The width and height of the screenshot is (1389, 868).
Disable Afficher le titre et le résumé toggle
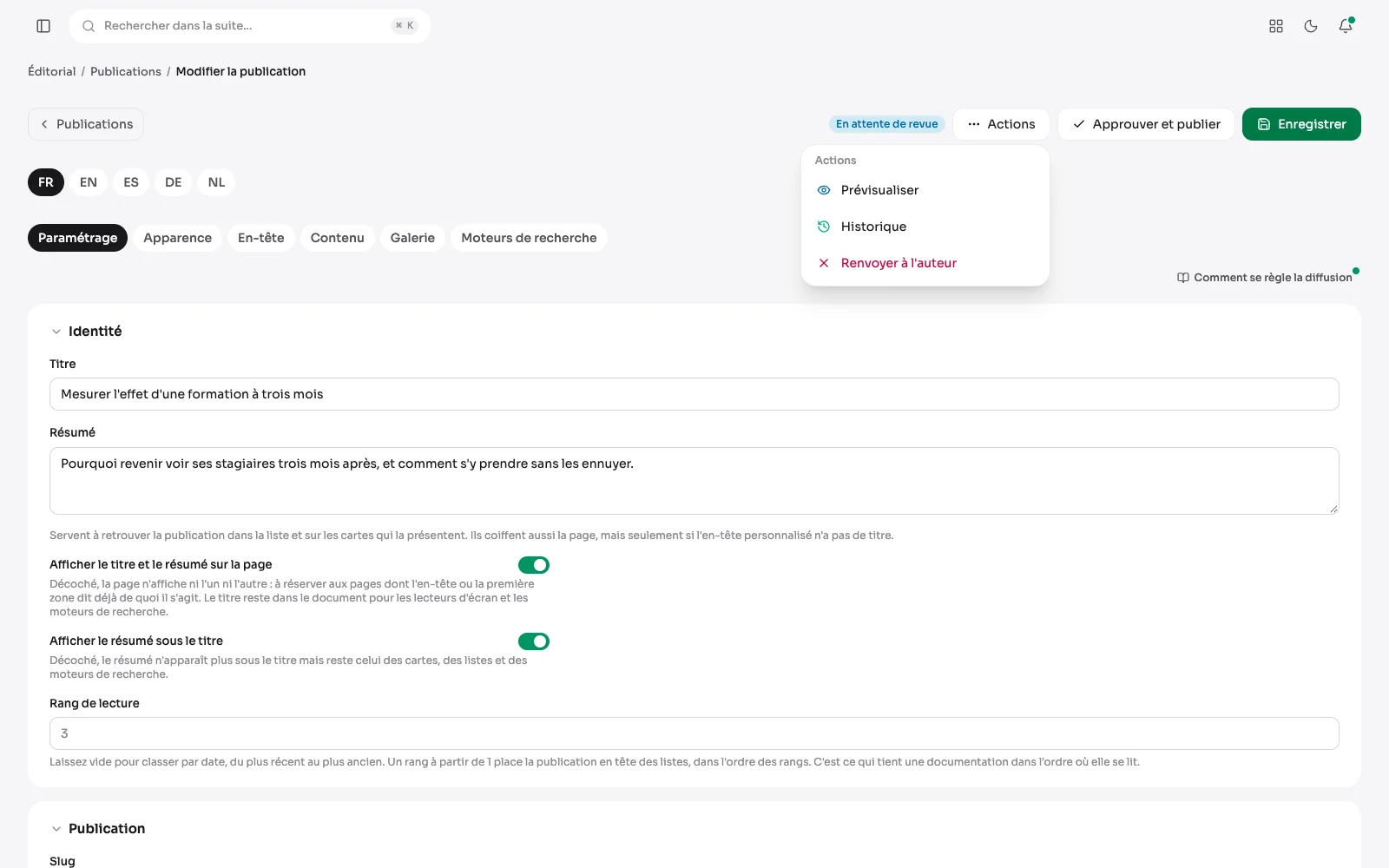click(534, 565)
